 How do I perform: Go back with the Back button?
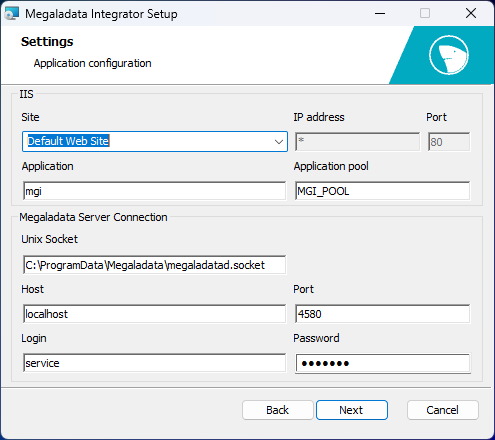point(278,410)
